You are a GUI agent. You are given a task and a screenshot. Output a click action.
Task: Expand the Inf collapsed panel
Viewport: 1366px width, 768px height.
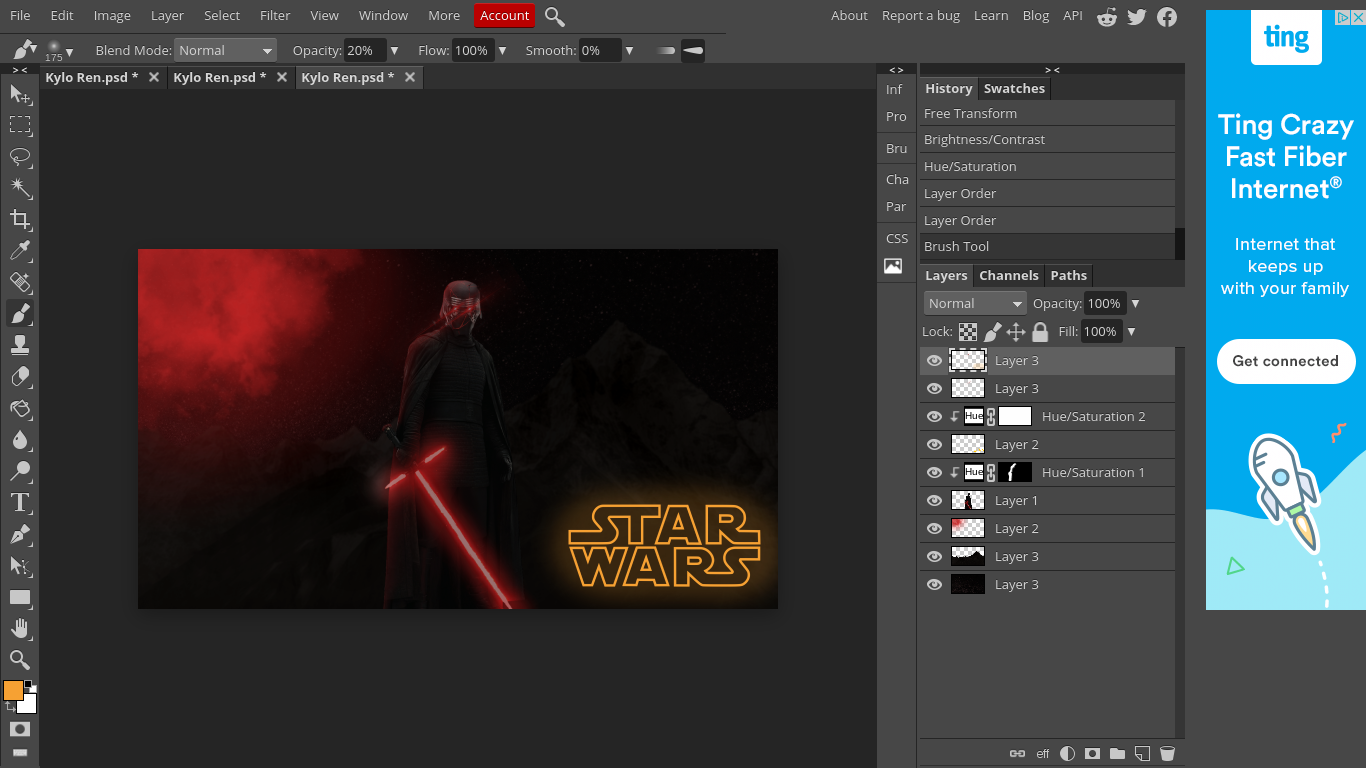click(x=896, y=90)
